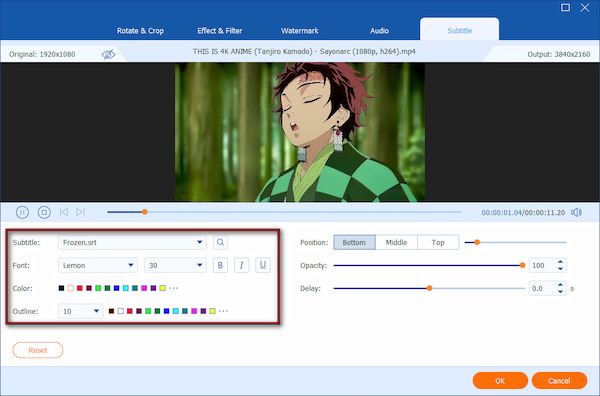This screenshot has height=396, width=600.
Task: Click the position offset slider
Action: pos(515,242)
